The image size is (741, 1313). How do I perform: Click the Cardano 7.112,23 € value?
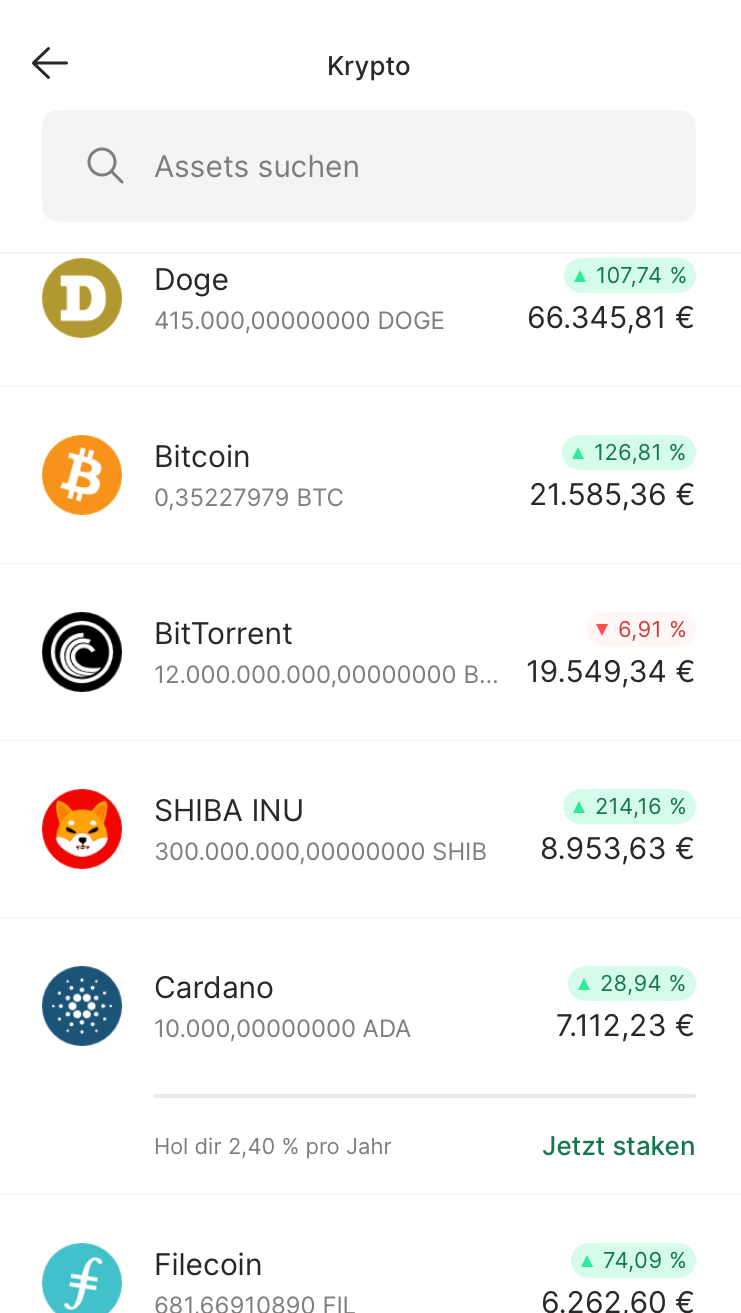point(625,1026)
